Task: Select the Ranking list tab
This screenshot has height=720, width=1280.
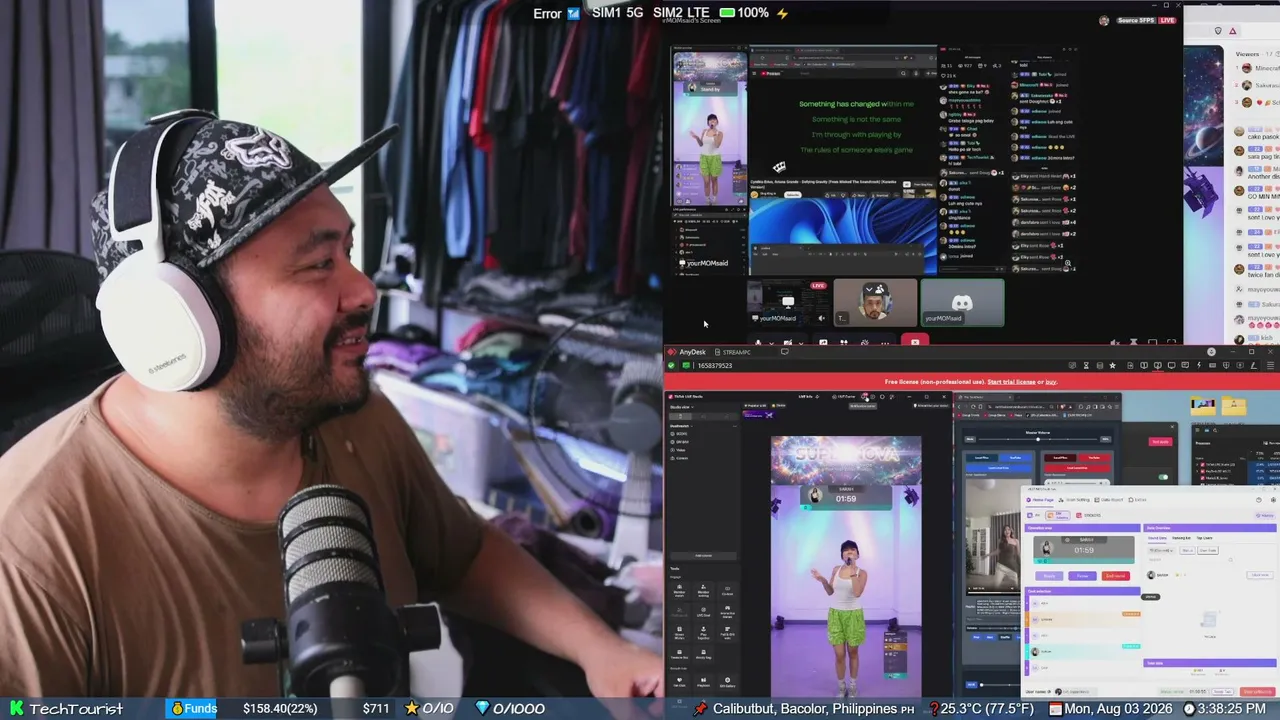Action: 1181,538
